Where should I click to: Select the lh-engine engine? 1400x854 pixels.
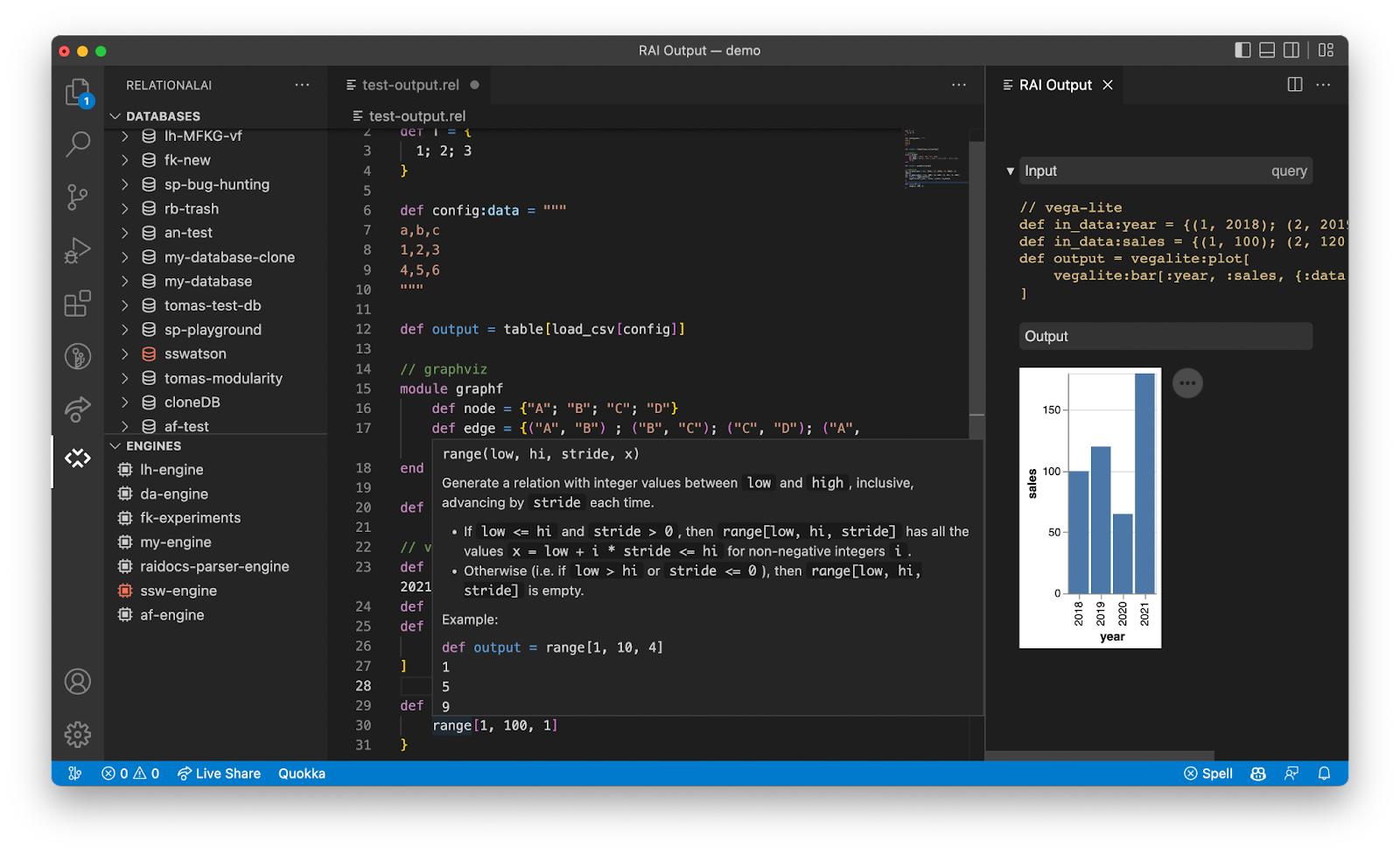point(171,470)
